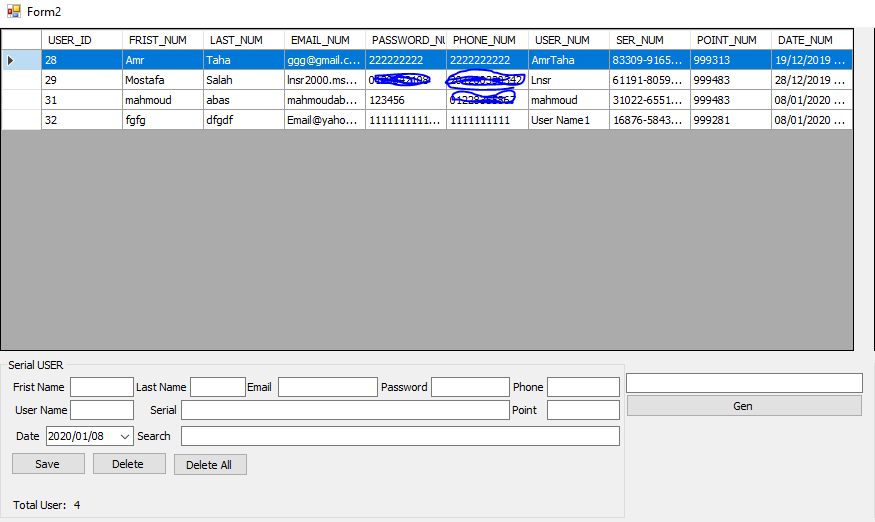The height and width of the screenshot is (522, 875).
Task: Open the Date picker dropdown
Action: coord(125,436)
